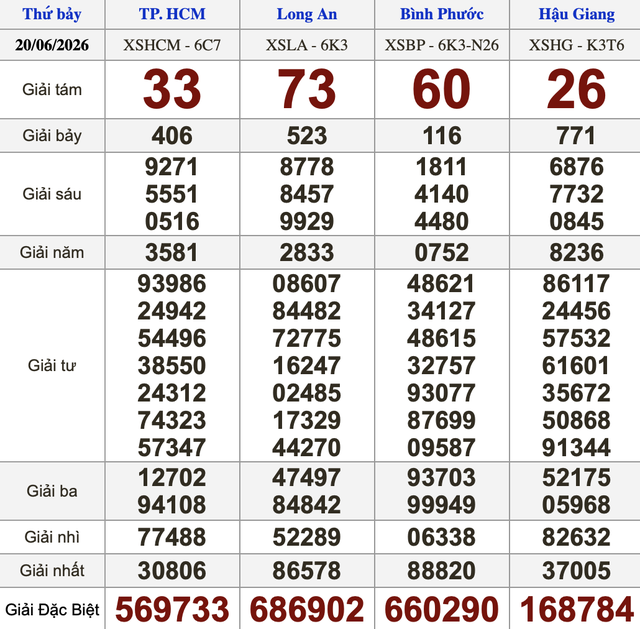Select the number 116 in Giải bảy
640x629 pixels.
442,136
